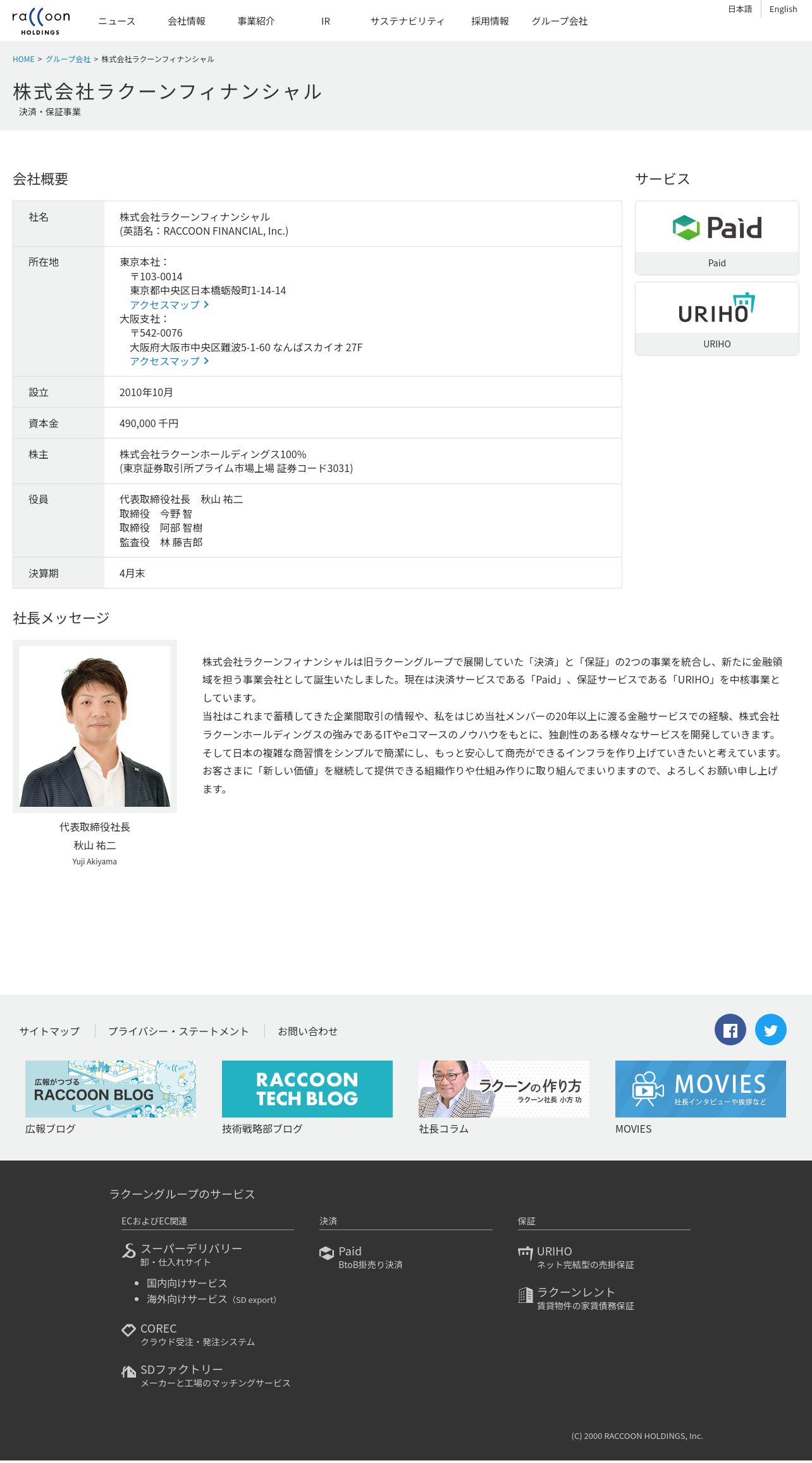The image size is (812, 1463).
Task: Click the Raccoon Holdings logo
Action: pos(41,21)
